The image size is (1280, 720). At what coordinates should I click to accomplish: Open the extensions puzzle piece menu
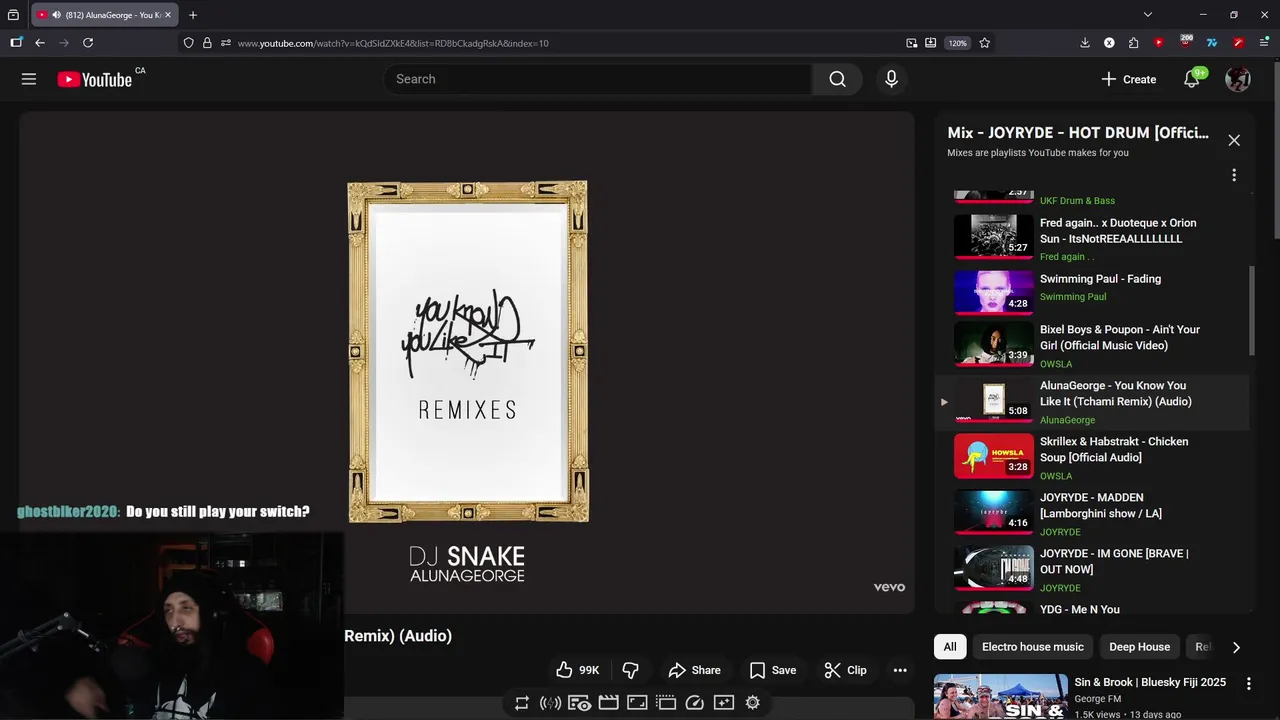1133,43
